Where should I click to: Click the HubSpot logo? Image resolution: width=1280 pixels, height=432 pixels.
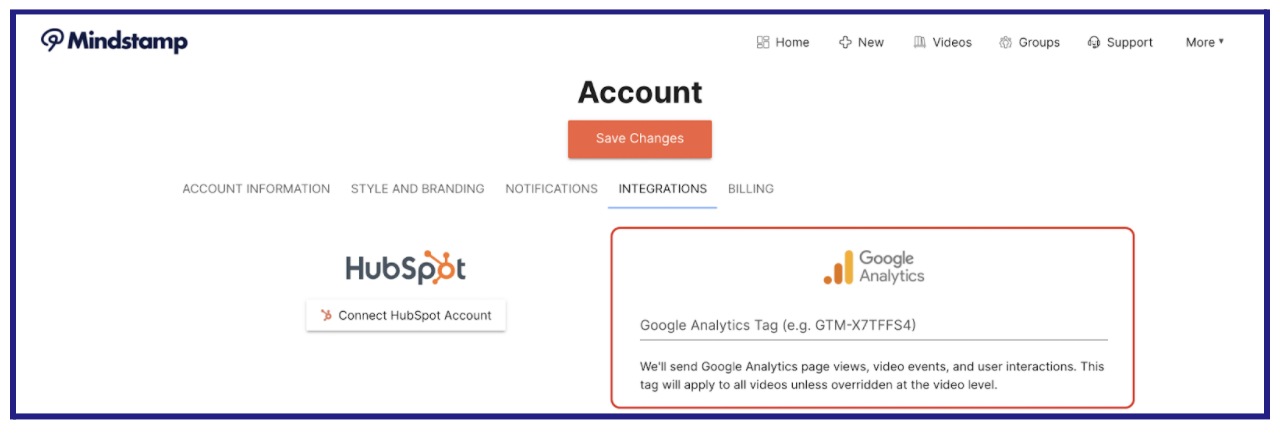405,268
